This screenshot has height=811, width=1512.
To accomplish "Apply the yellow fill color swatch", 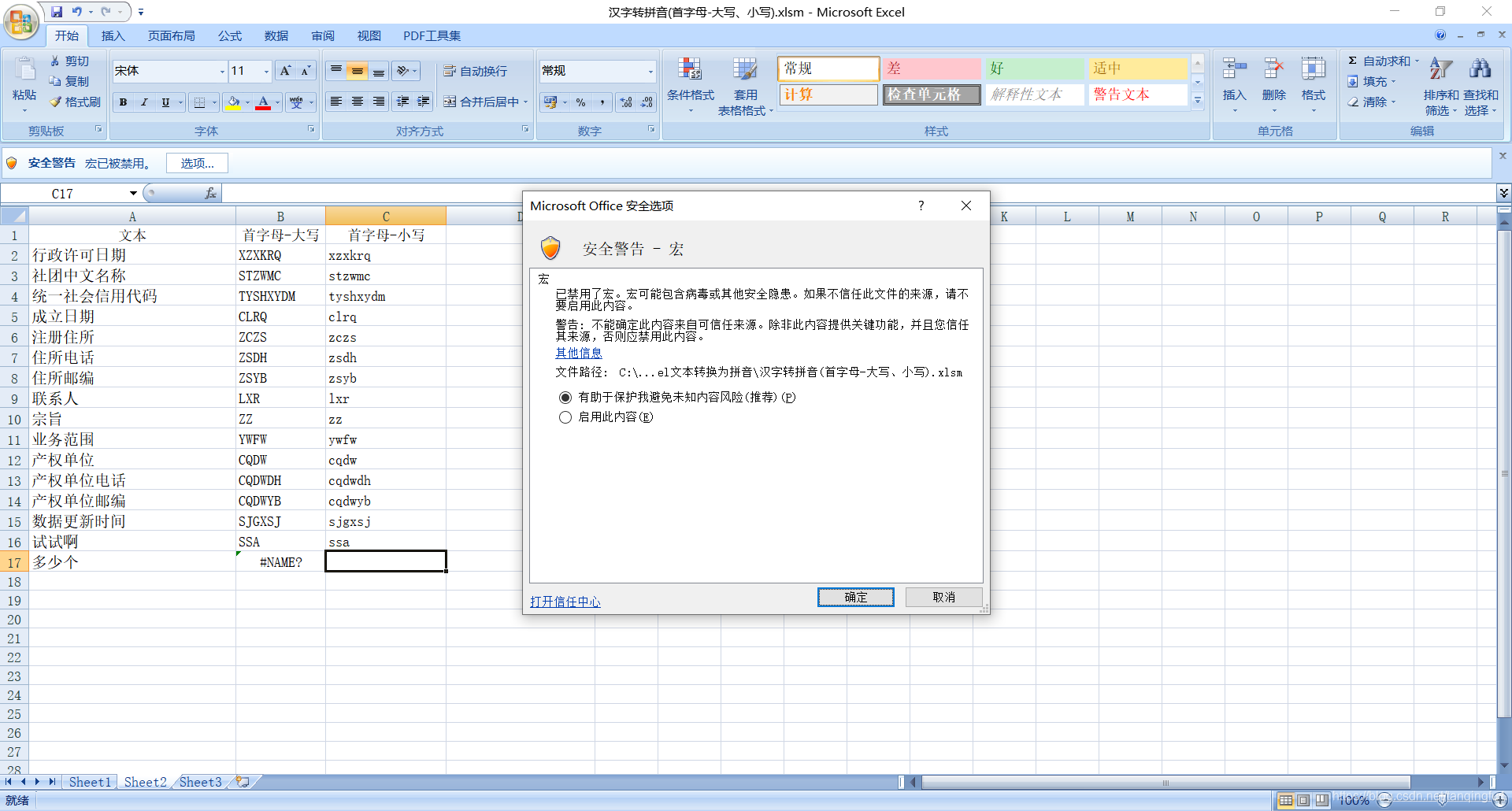I will tap(233, 102).
